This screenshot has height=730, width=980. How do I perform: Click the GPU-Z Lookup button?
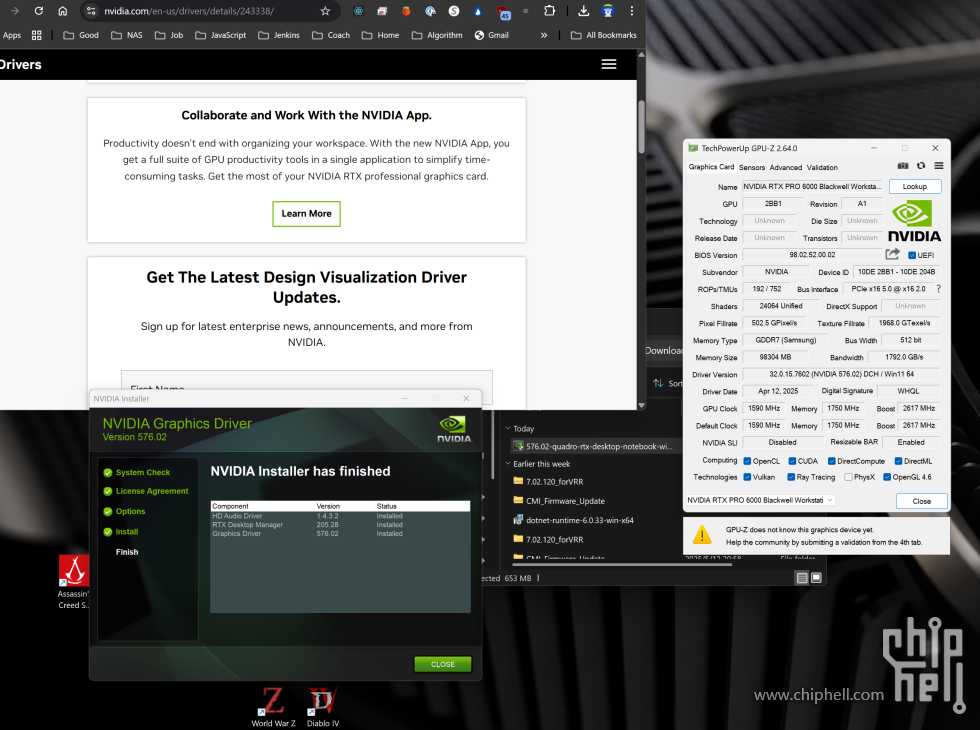point(914,186)
